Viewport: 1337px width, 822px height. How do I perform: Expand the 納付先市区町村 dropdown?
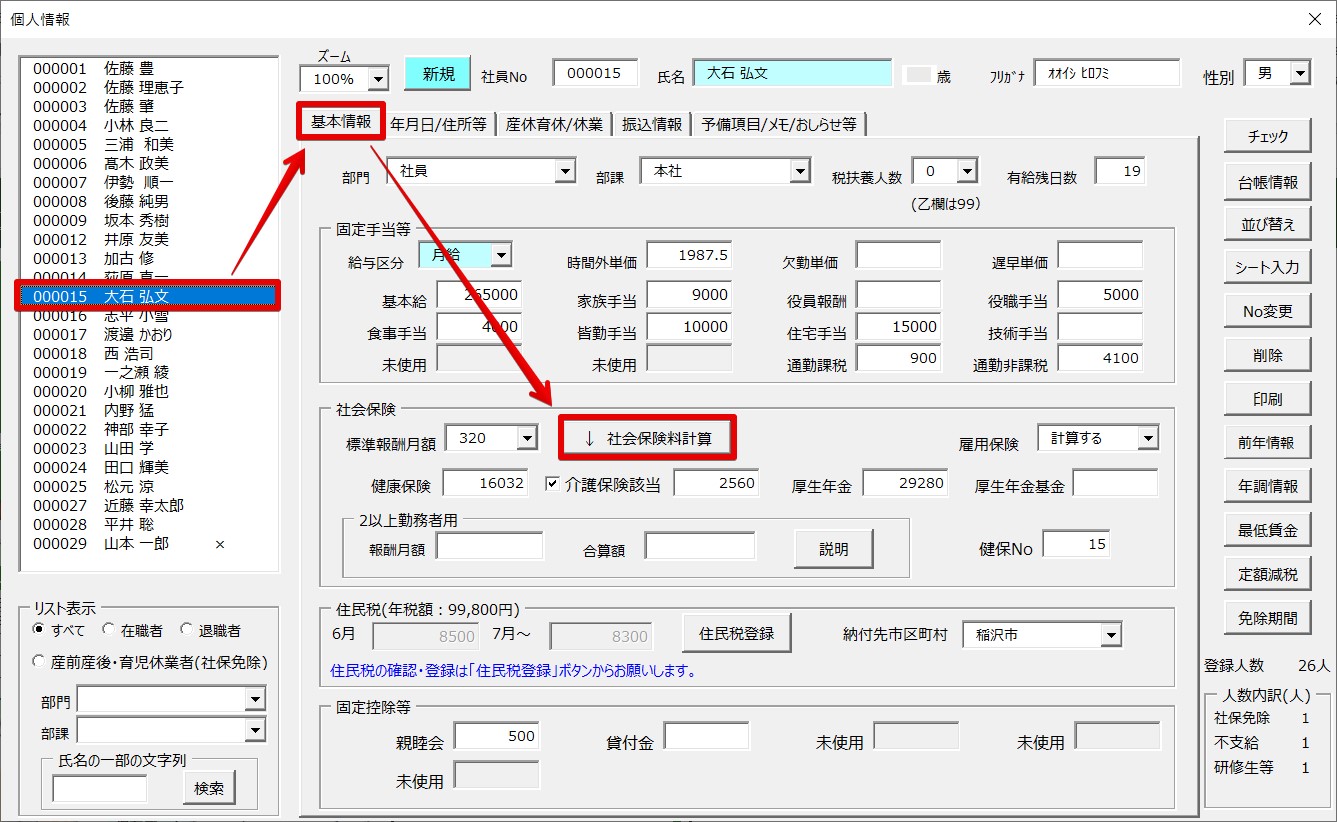[1110, 635]
